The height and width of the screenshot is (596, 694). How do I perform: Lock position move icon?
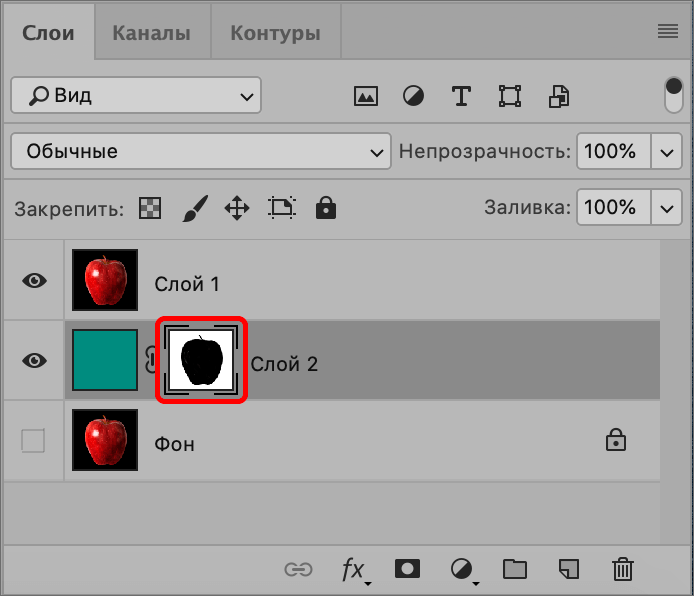pyautogui.click(x=237, y=208)
